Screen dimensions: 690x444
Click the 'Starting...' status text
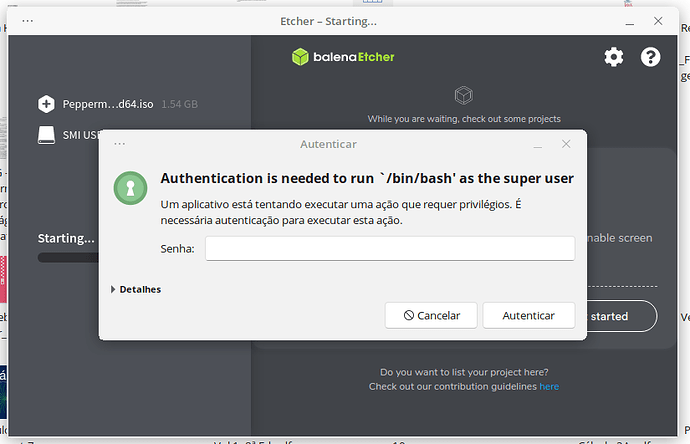66,239
